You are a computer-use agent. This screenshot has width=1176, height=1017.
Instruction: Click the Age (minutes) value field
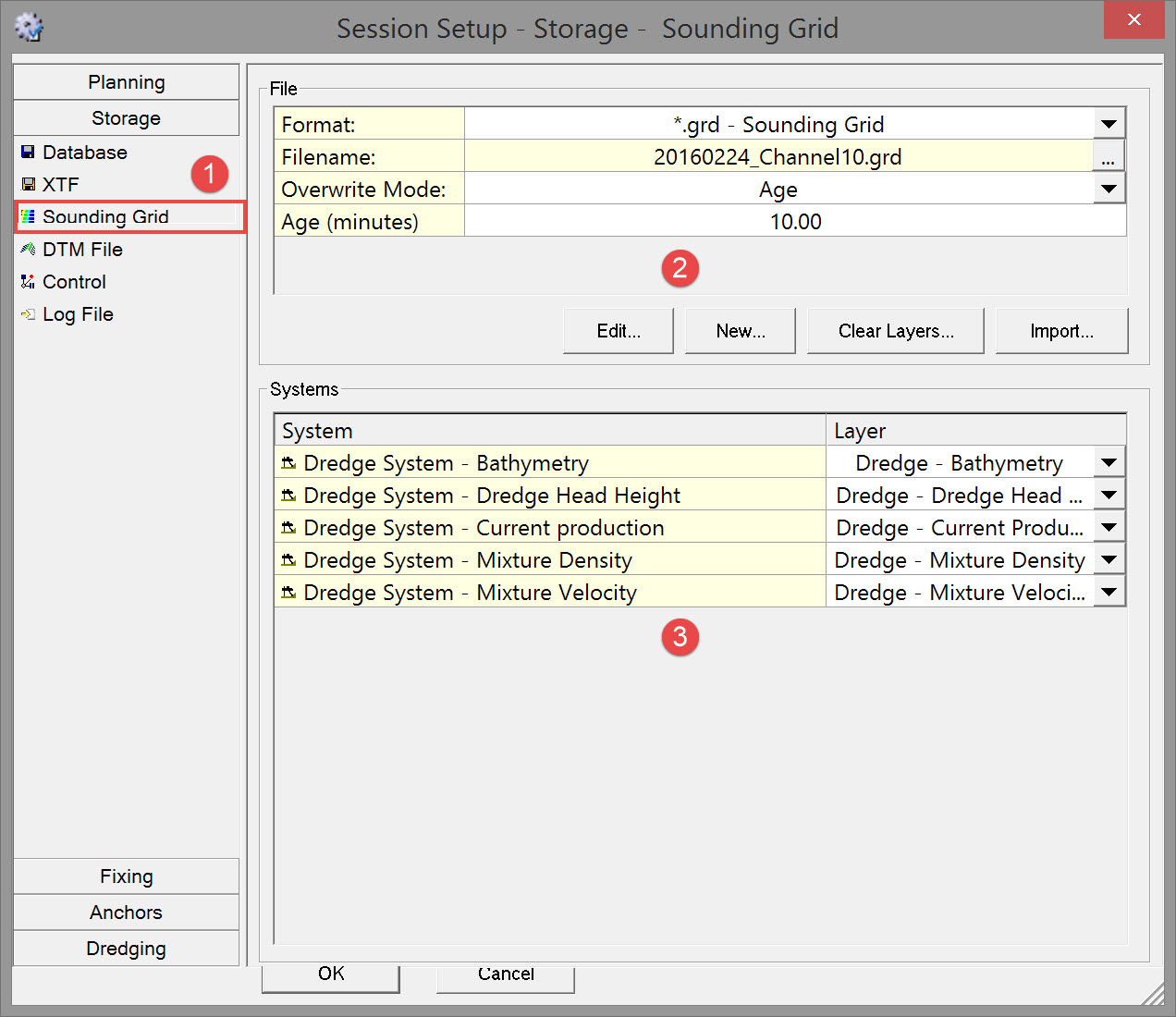[795, 222]
